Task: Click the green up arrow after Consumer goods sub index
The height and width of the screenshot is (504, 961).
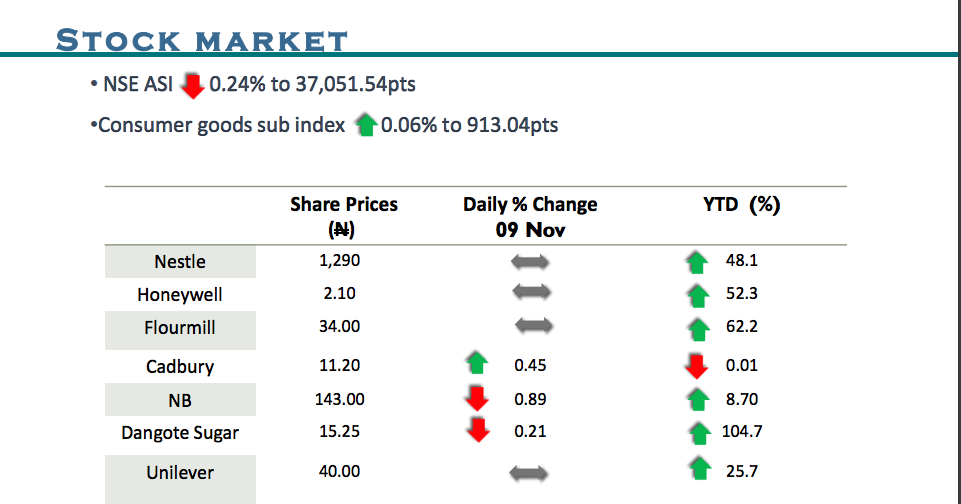Action: point(365,126)
